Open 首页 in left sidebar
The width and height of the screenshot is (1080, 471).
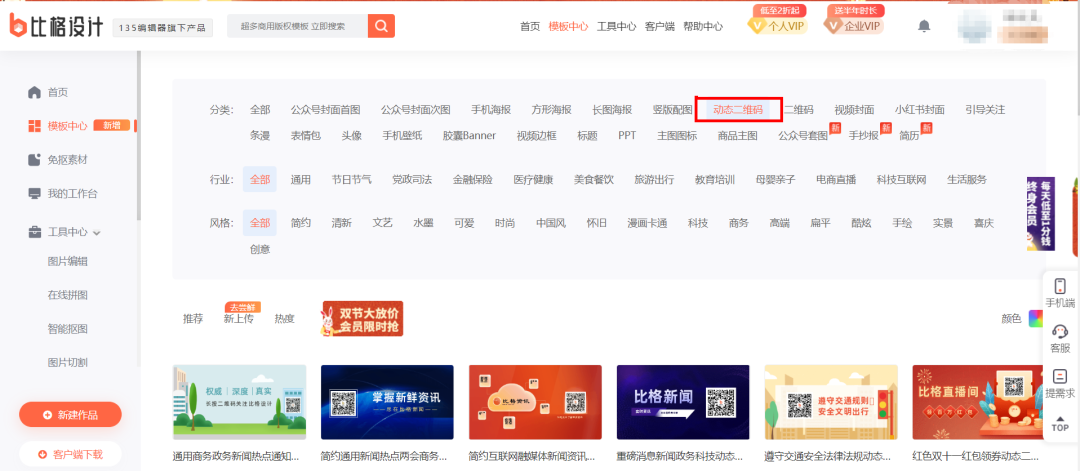pyautogui.click(x=57, y=92)
